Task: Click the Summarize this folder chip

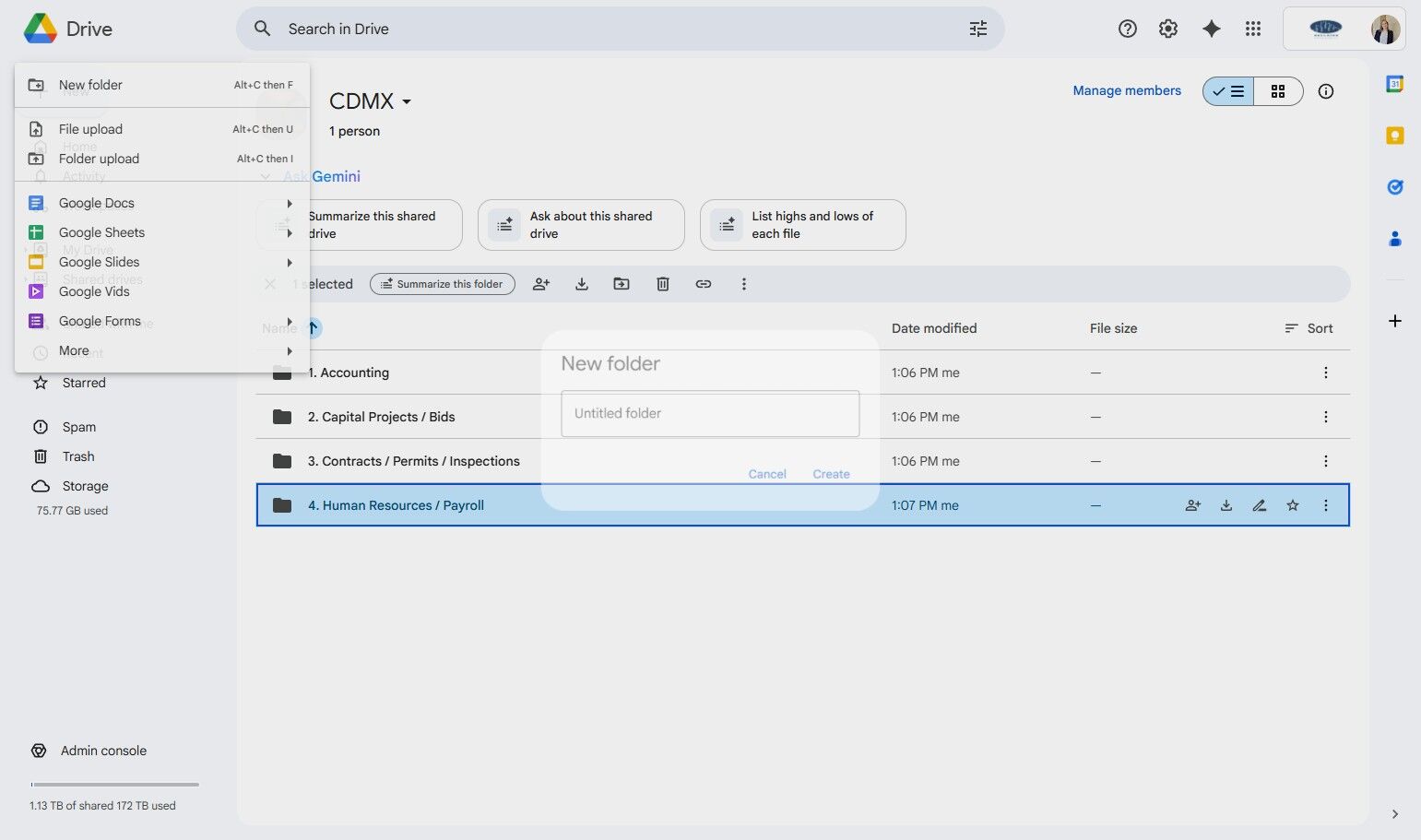Action: (x=443, y=284)
